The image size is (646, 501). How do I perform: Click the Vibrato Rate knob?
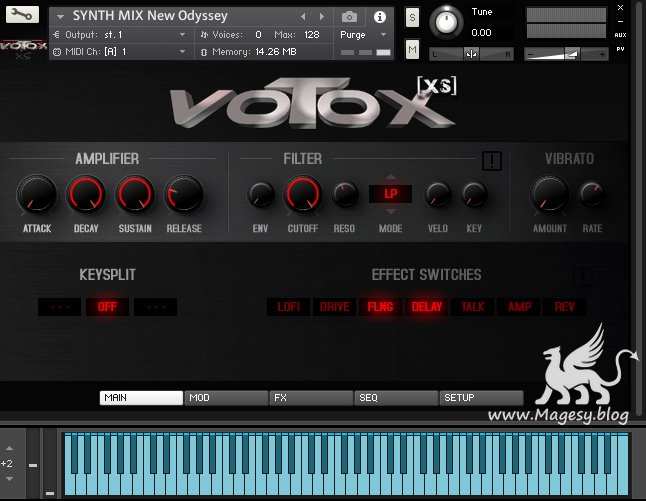point(592,194)
